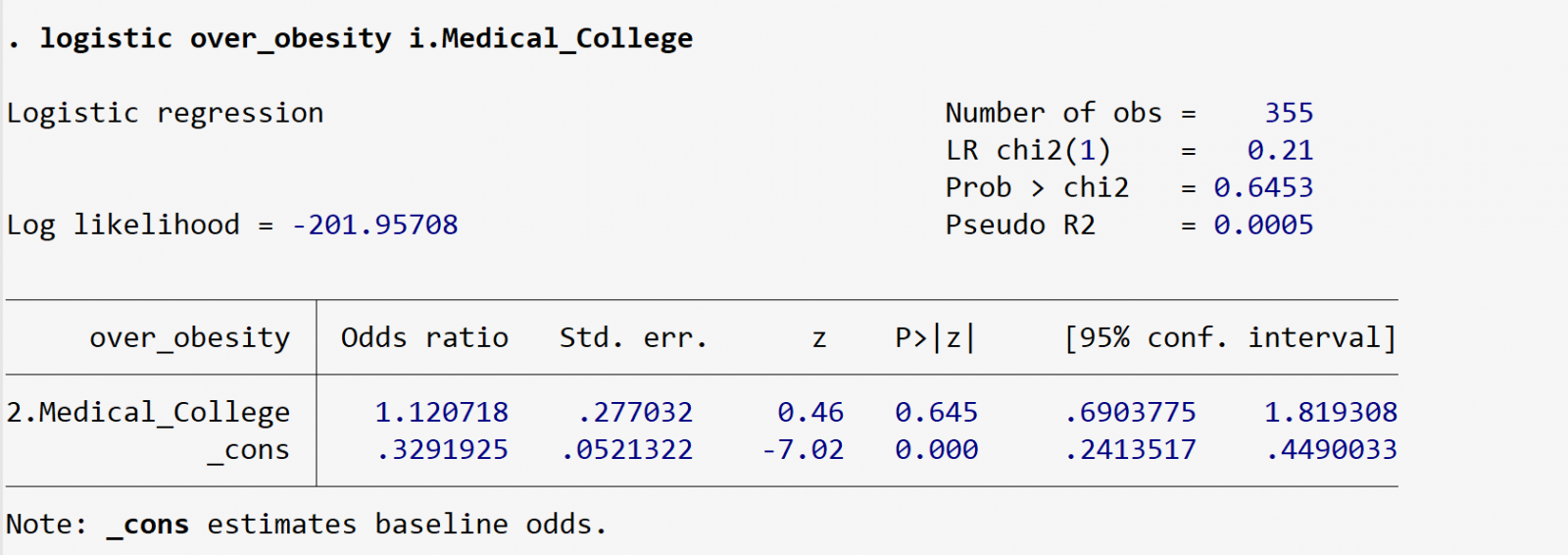Click the over_obesity column header

189,337
